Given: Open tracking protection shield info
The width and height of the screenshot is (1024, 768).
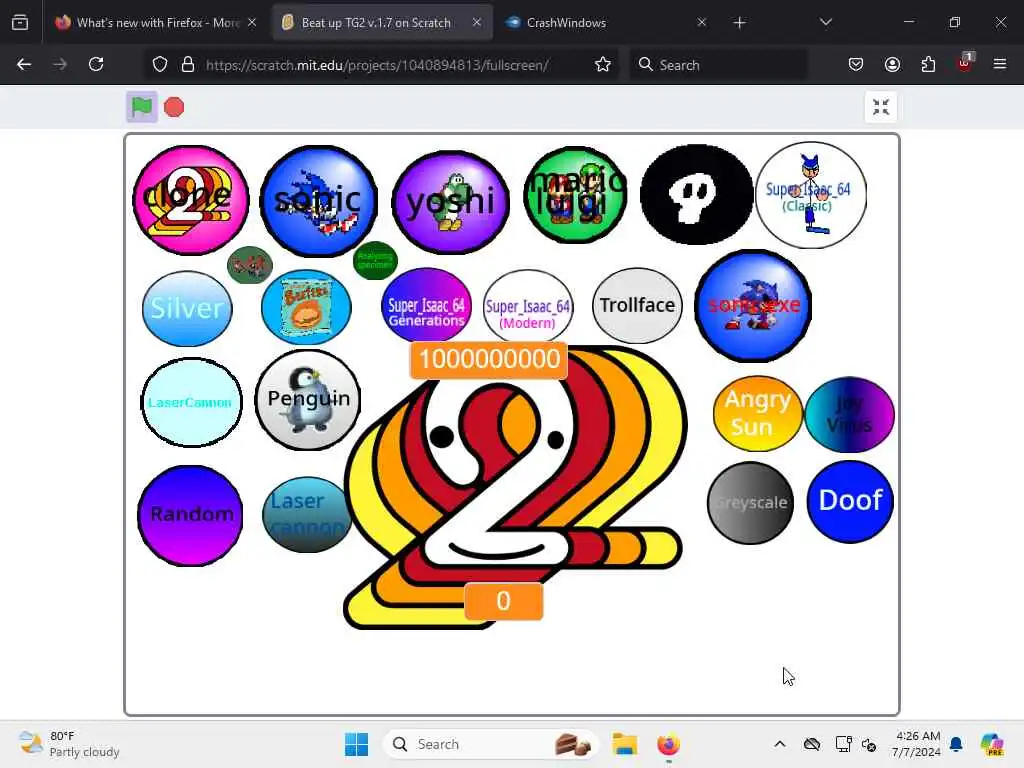Looking at the screenshot, I should pyautogui.click(x=160, y=65).
